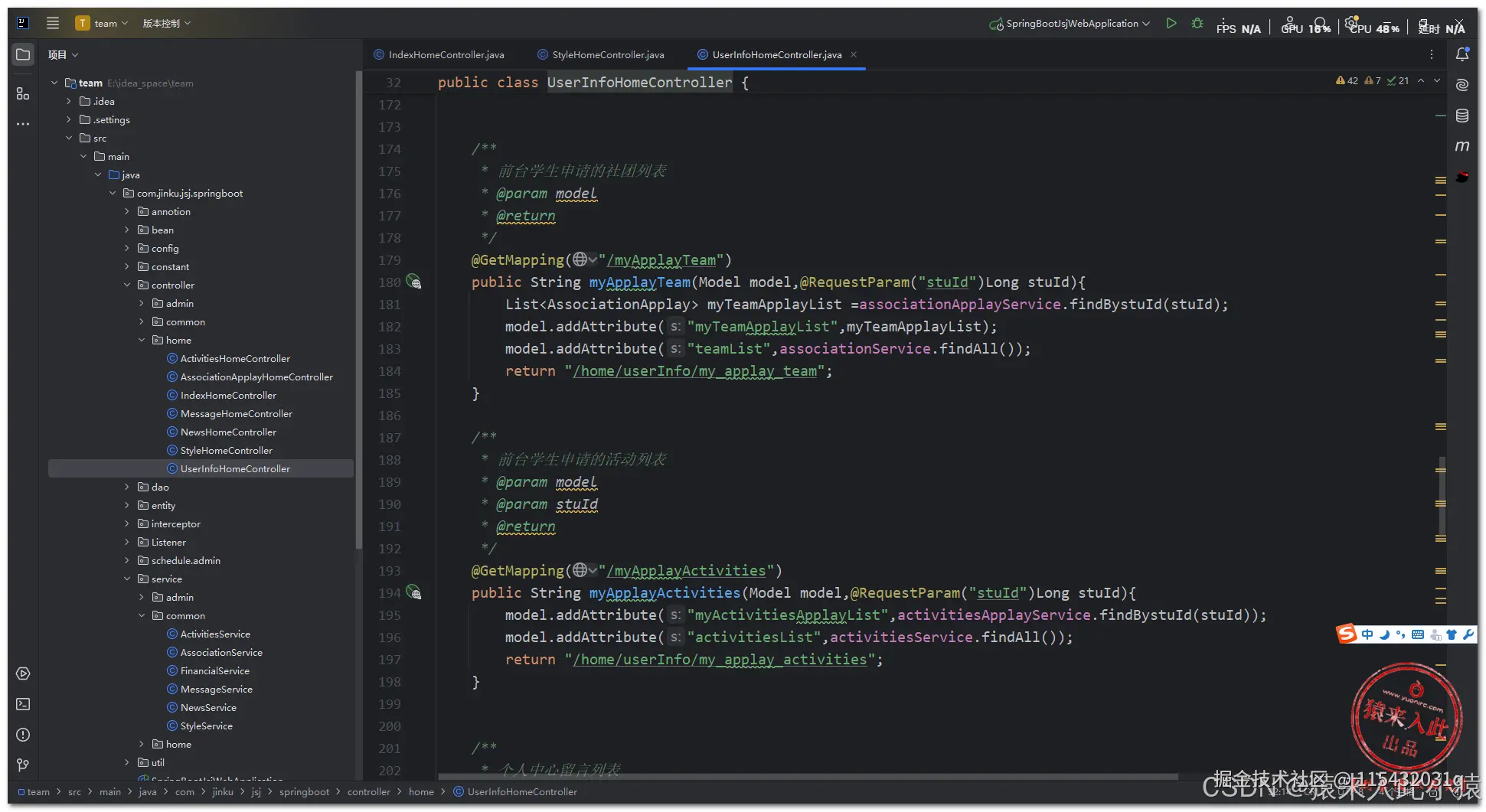Viewport: 1486px width, 812px height.
Task: Switch to StyleHomeController.java tab
Action: coord(601,54)
